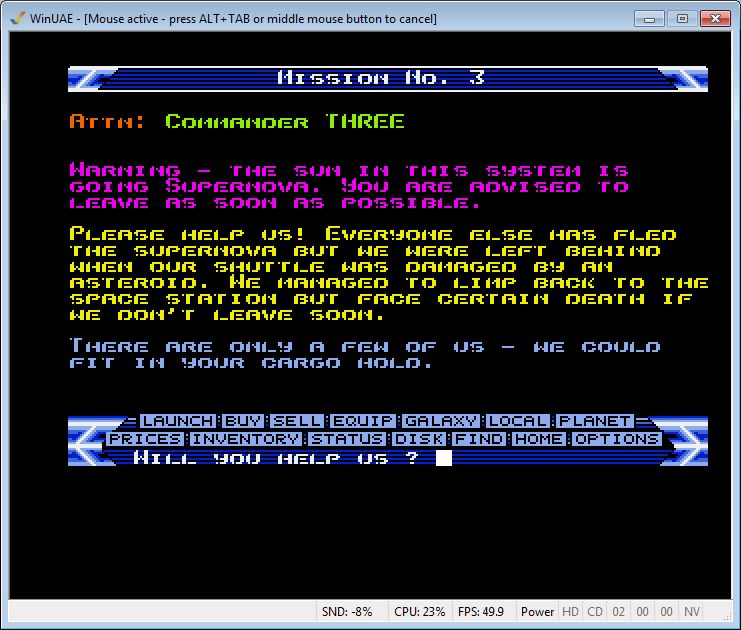741x630 pixels.
Task: Open the INVENTORY screen
Action: (x=246, y=439)
